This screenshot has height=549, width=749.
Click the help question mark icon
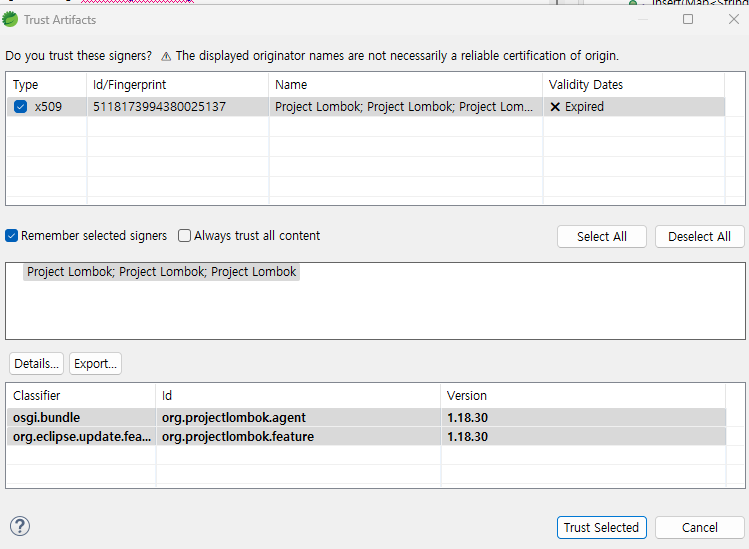20,527
